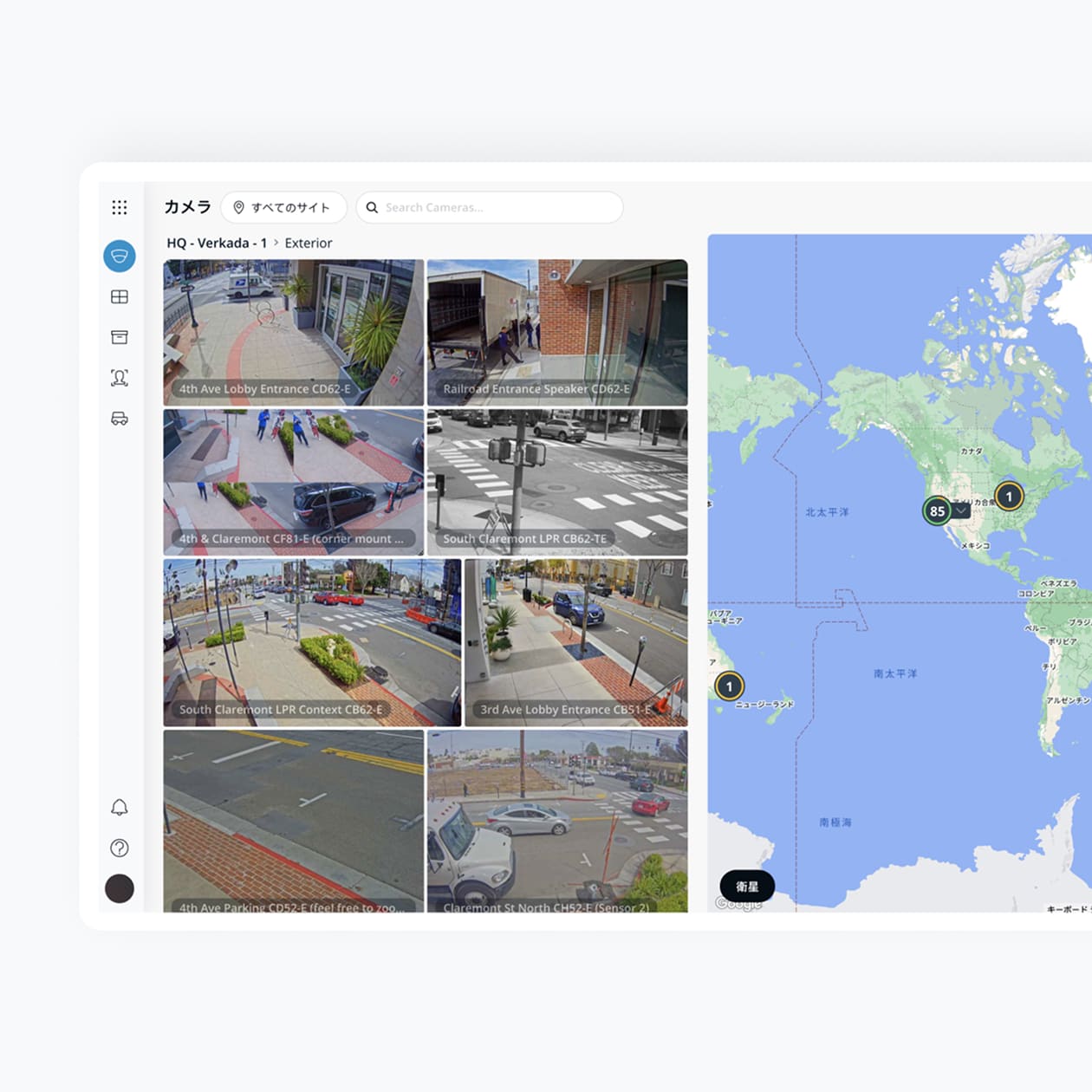The image size is (1092, 1092).
Task: Click the カナダ map label
Action: pos(972,452)
